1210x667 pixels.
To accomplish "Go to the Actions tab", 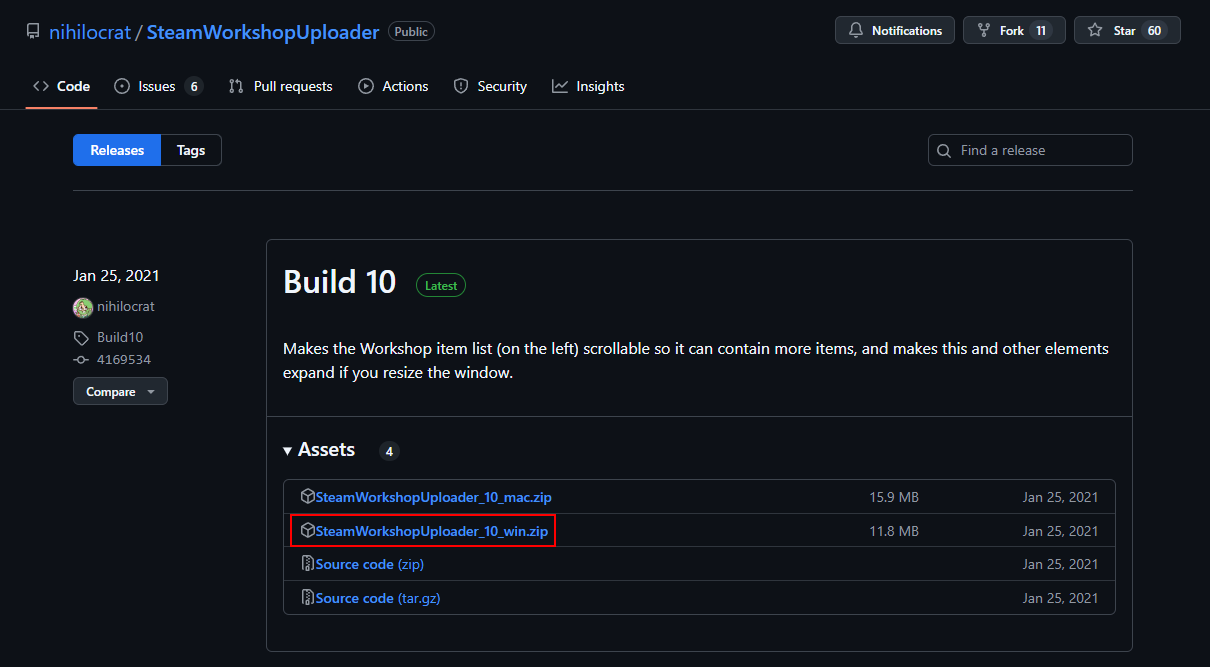I will pos(393,86).
